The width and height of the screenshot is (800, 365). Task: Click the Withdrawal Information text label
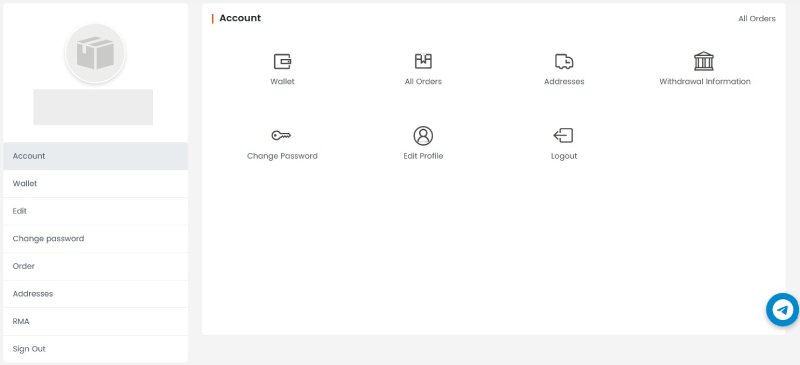pyautogui.click(x=705, y=81)
